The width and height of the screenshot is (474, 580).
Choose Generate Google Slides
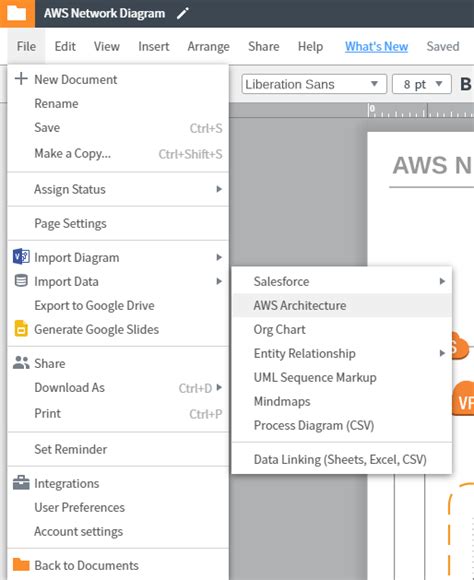point(118,329)
